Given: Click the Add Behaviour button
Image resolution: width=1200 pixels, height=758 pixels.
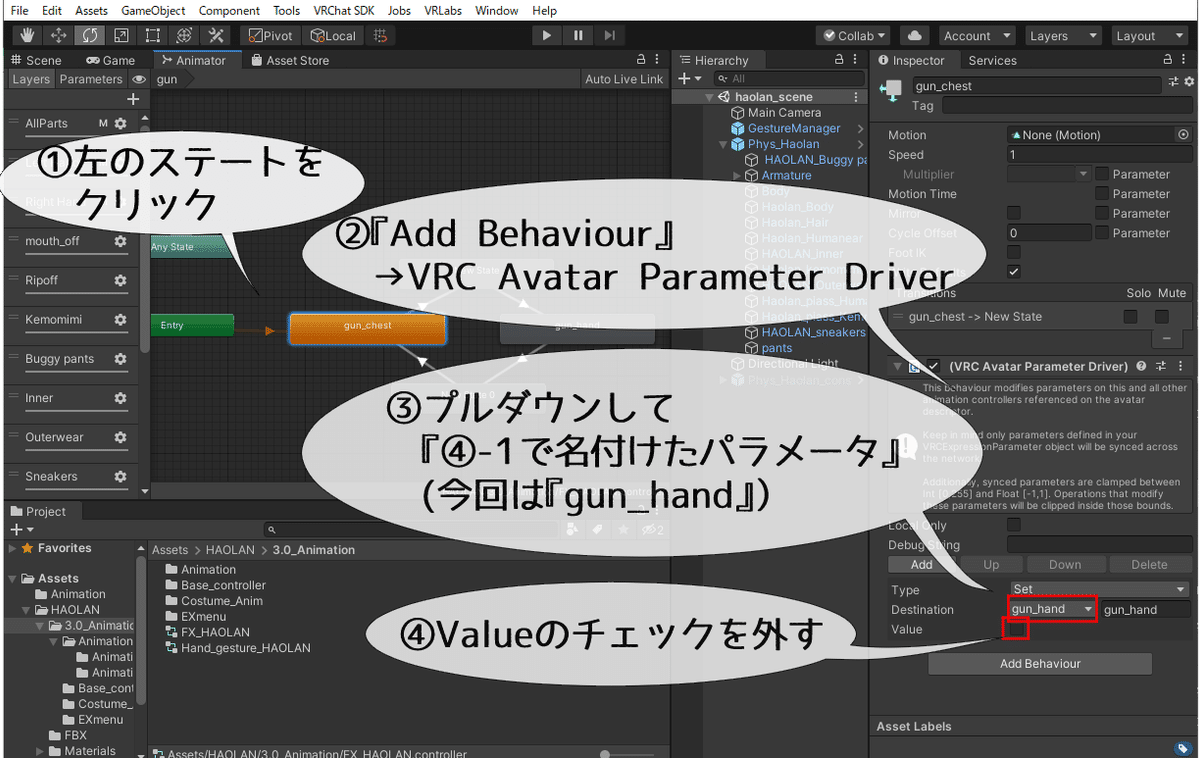Looking at the screenshot, I should (x=1040, y=664).
